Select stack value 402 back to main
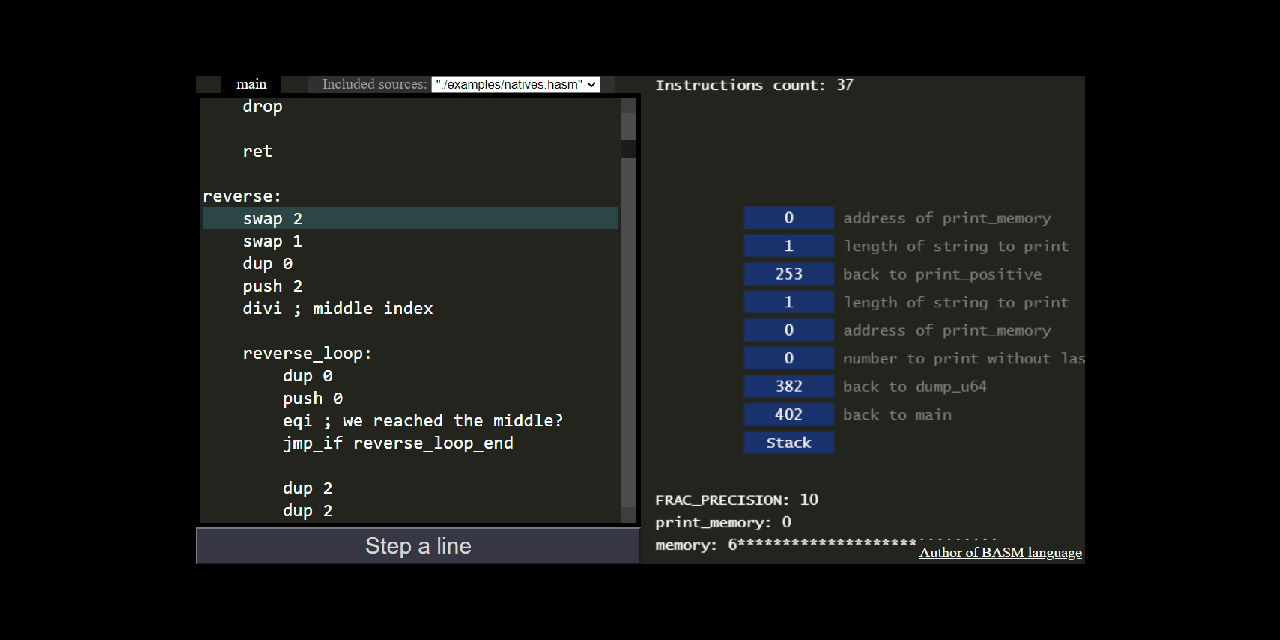This screenshot has width=1280, height=640. coord(788,414)
